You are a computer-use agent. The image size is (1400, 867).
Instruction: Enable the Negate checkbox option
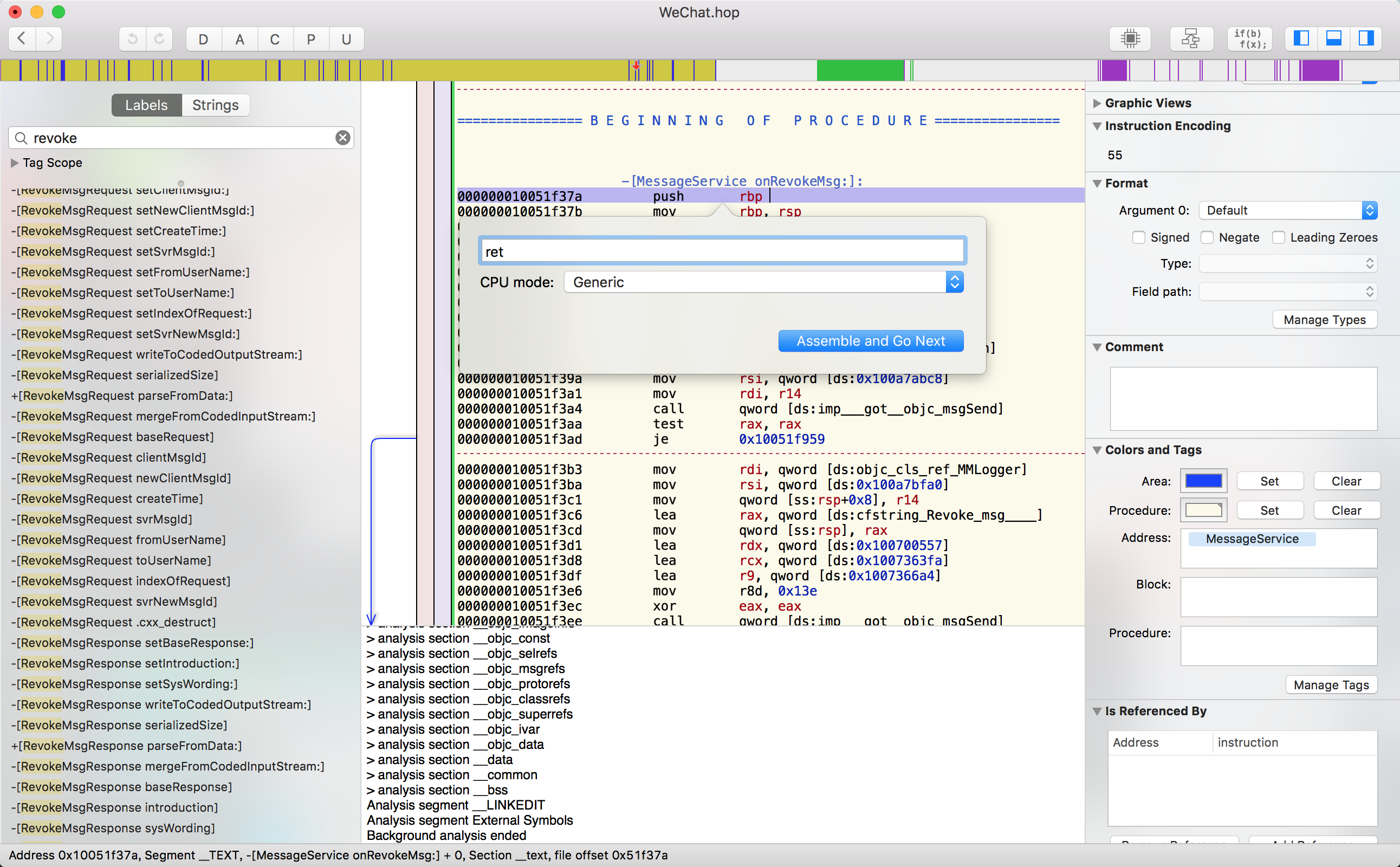[x=1208, y=237]
